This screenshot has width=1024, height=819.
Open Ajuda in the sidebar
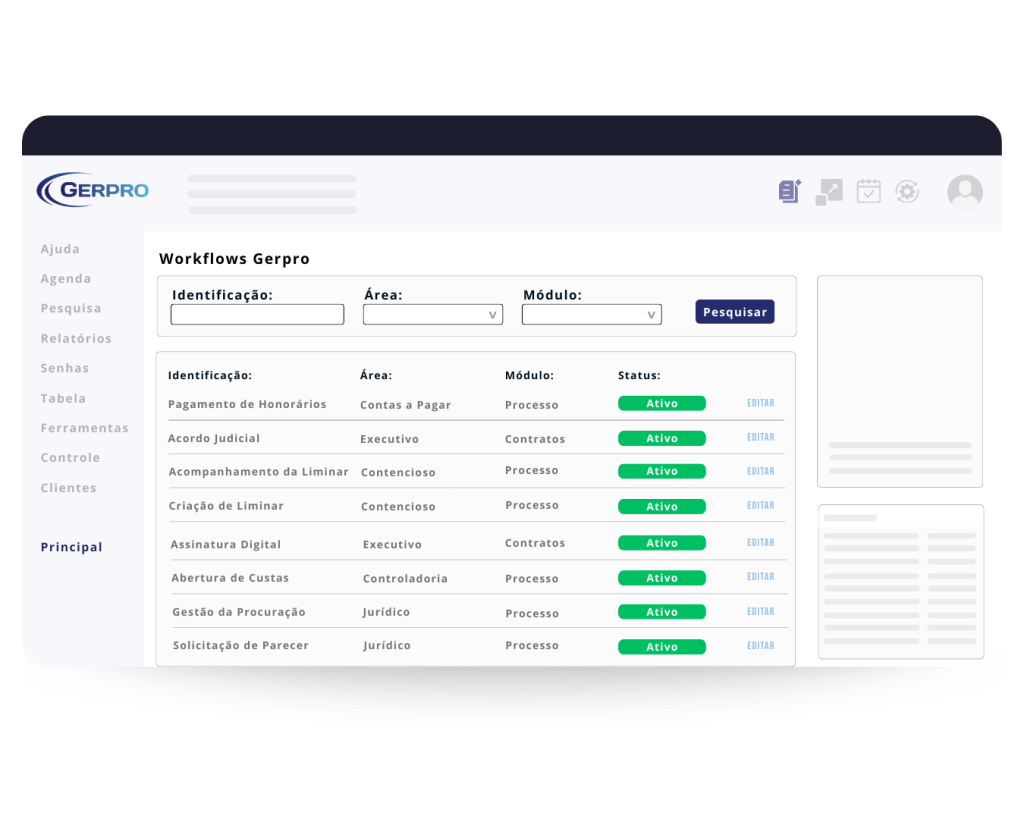point(60,249)
